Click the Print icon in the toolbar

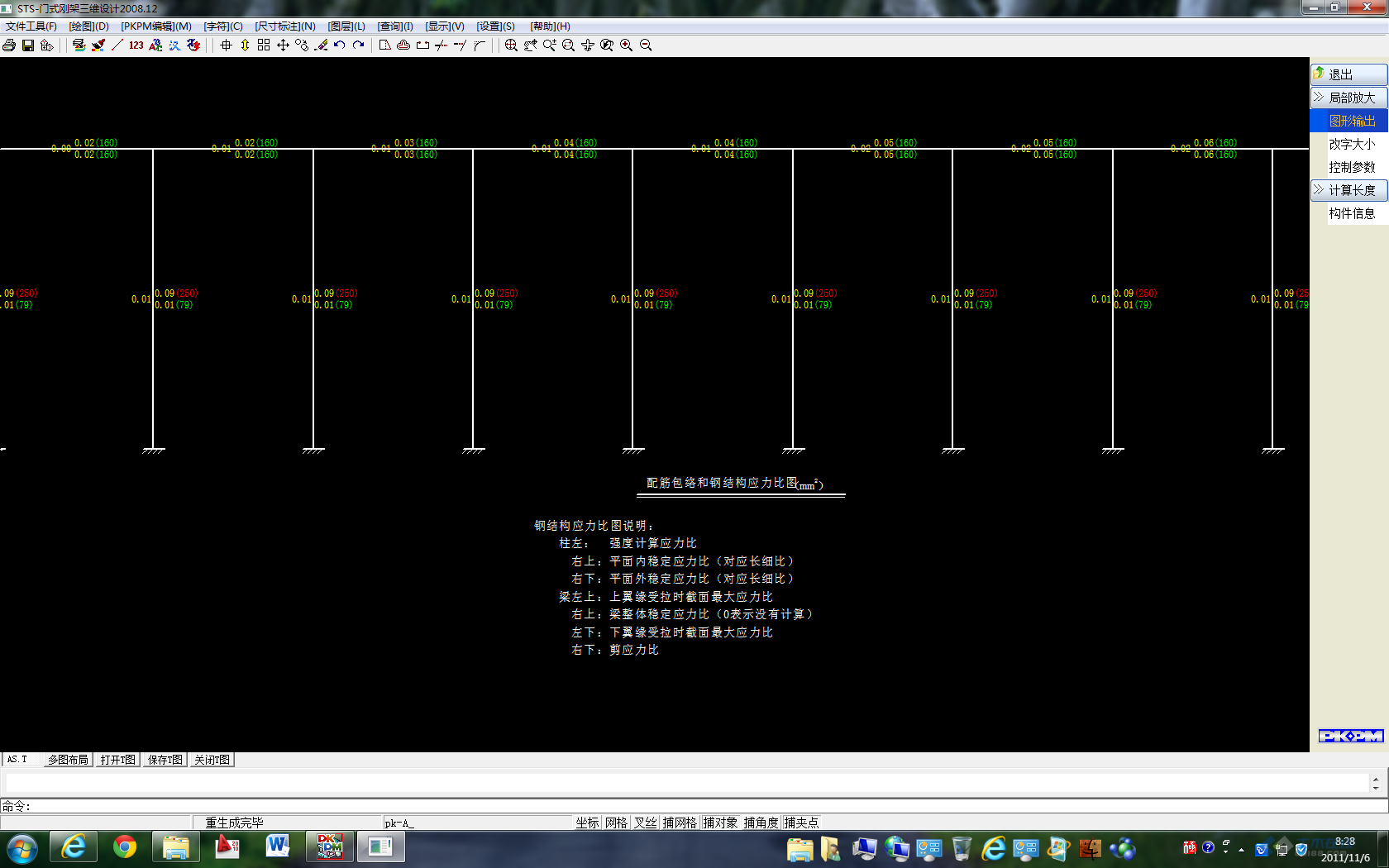9,45
